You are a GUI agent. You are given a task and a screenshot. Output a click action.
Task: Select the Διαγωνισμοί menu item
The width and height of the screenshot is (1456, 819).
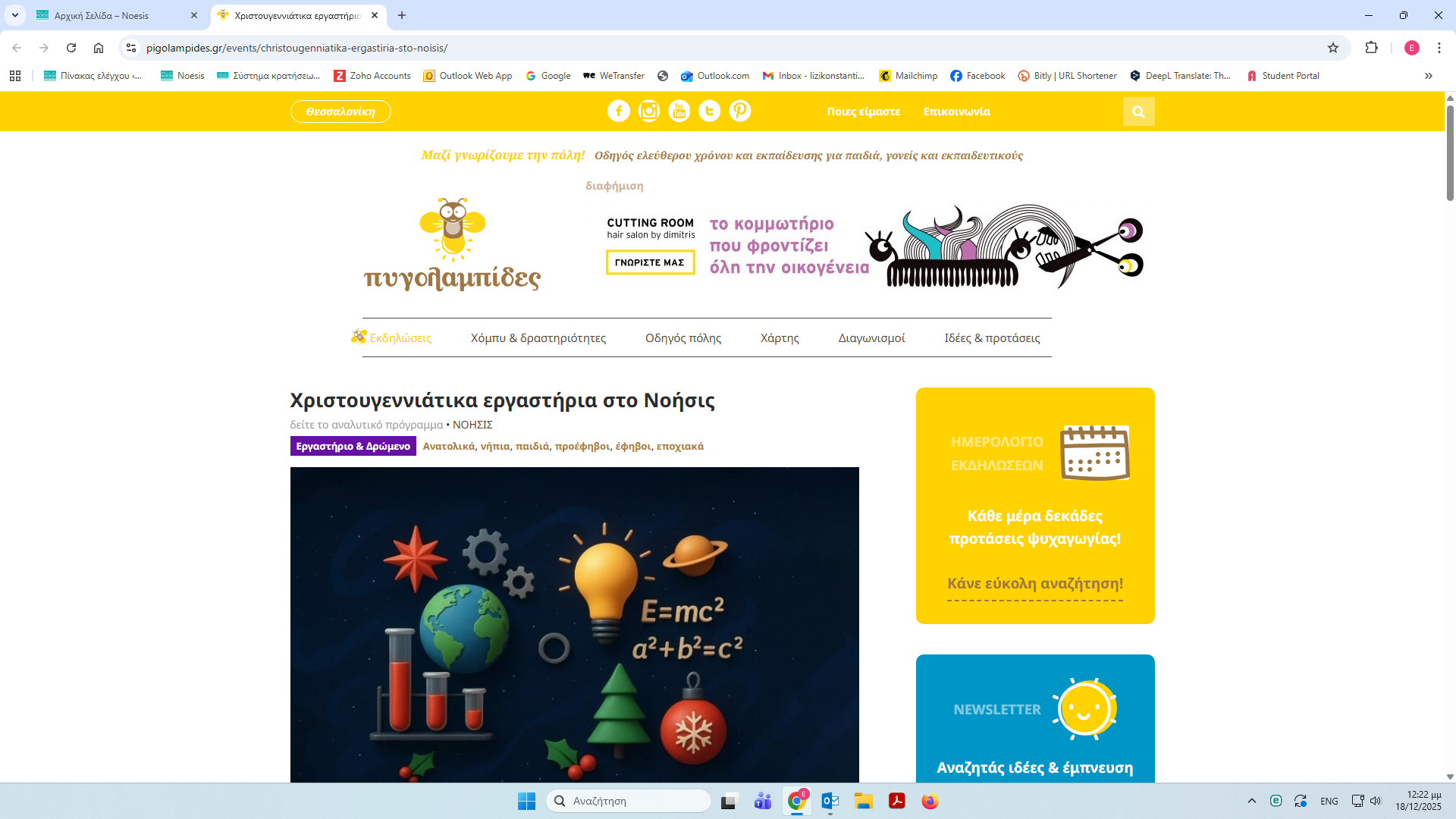(871, 338)
